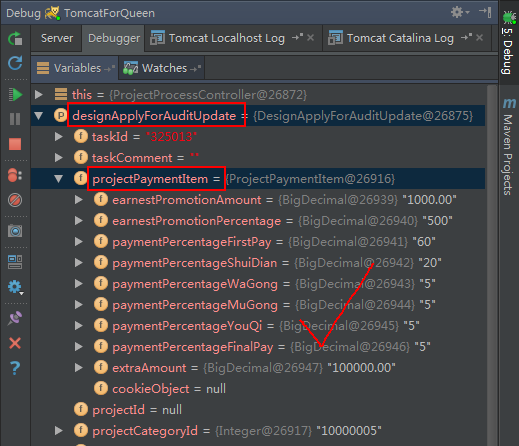Select the cookieObject = null row

169,389
